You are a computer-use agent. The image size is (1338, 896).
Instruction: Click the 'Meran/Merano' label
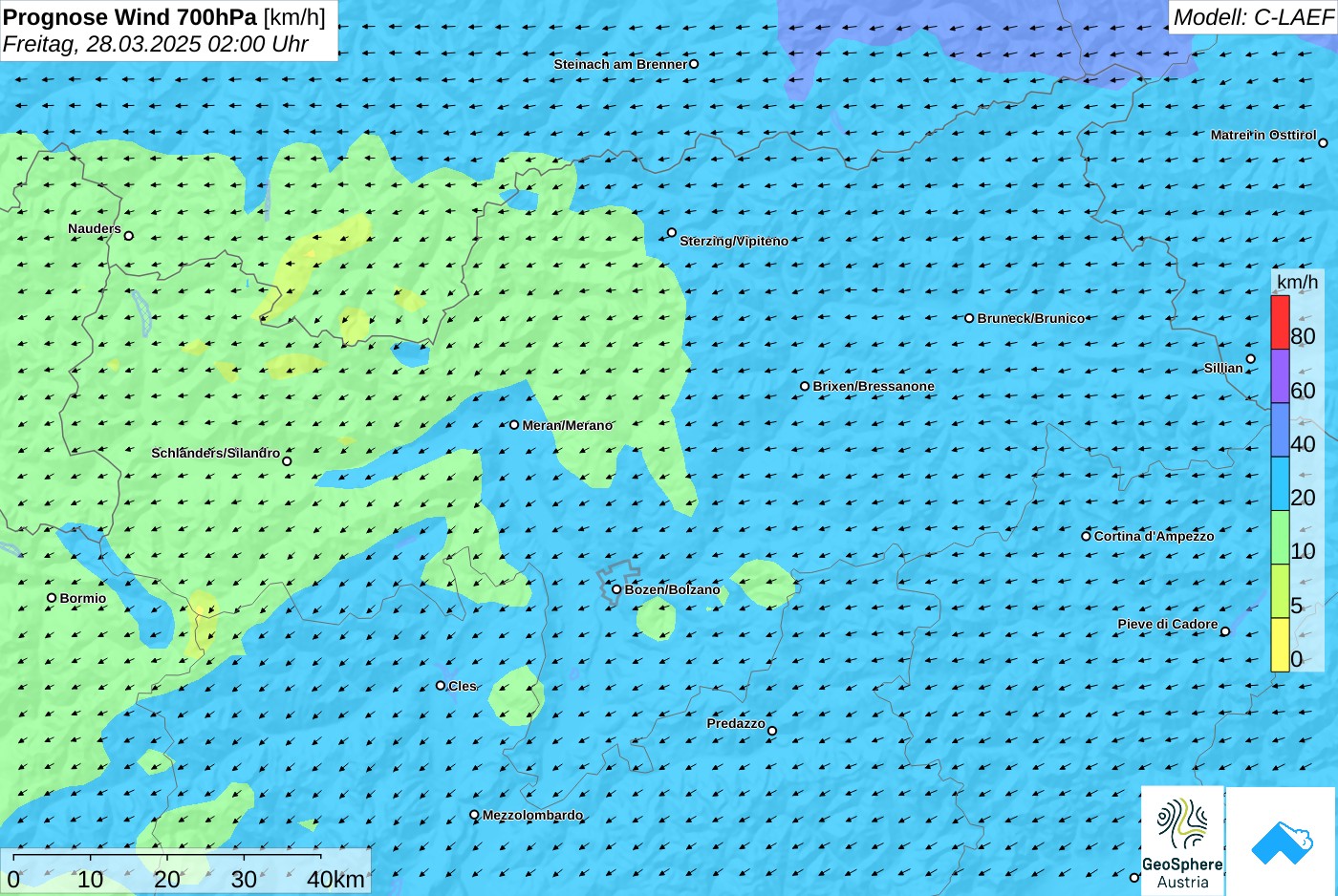point(568,425)
